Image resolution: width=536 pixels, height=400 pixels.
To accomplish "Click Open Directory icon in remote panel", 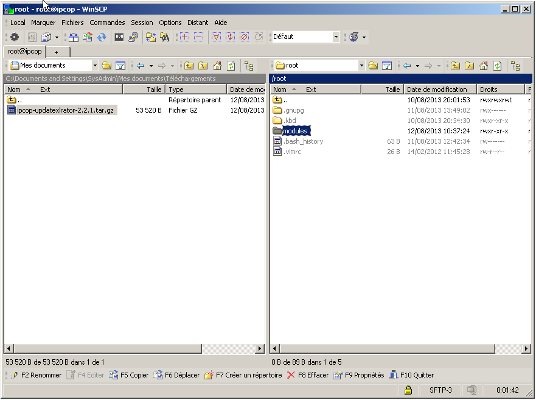I will coord(373,65).
